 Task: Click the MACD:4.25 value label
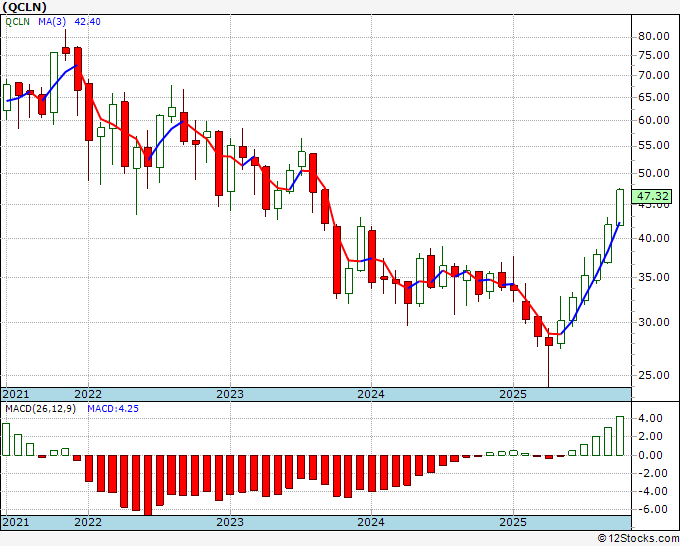[x=113, y=409]
